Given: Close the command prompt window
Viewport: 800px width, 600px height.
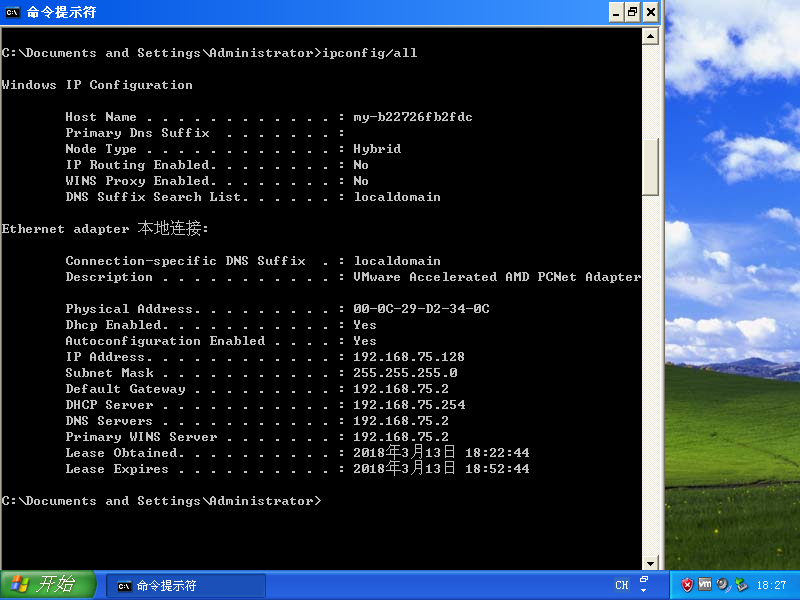Looking at the screenshot, I should point(651,12).
